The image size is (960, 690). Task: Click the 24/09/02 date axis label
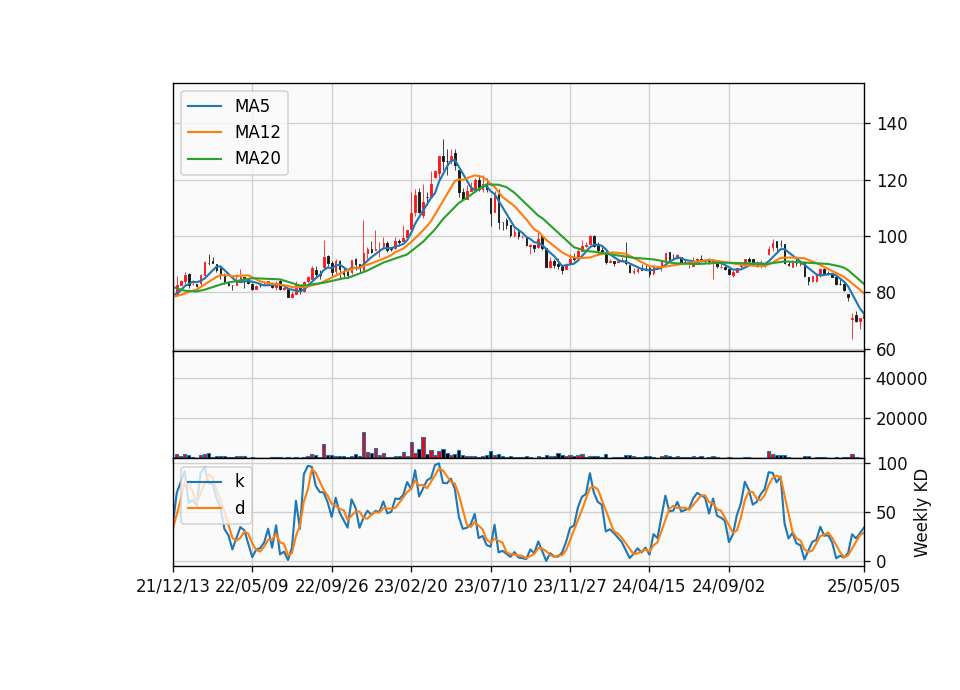(x=729, y=586)
